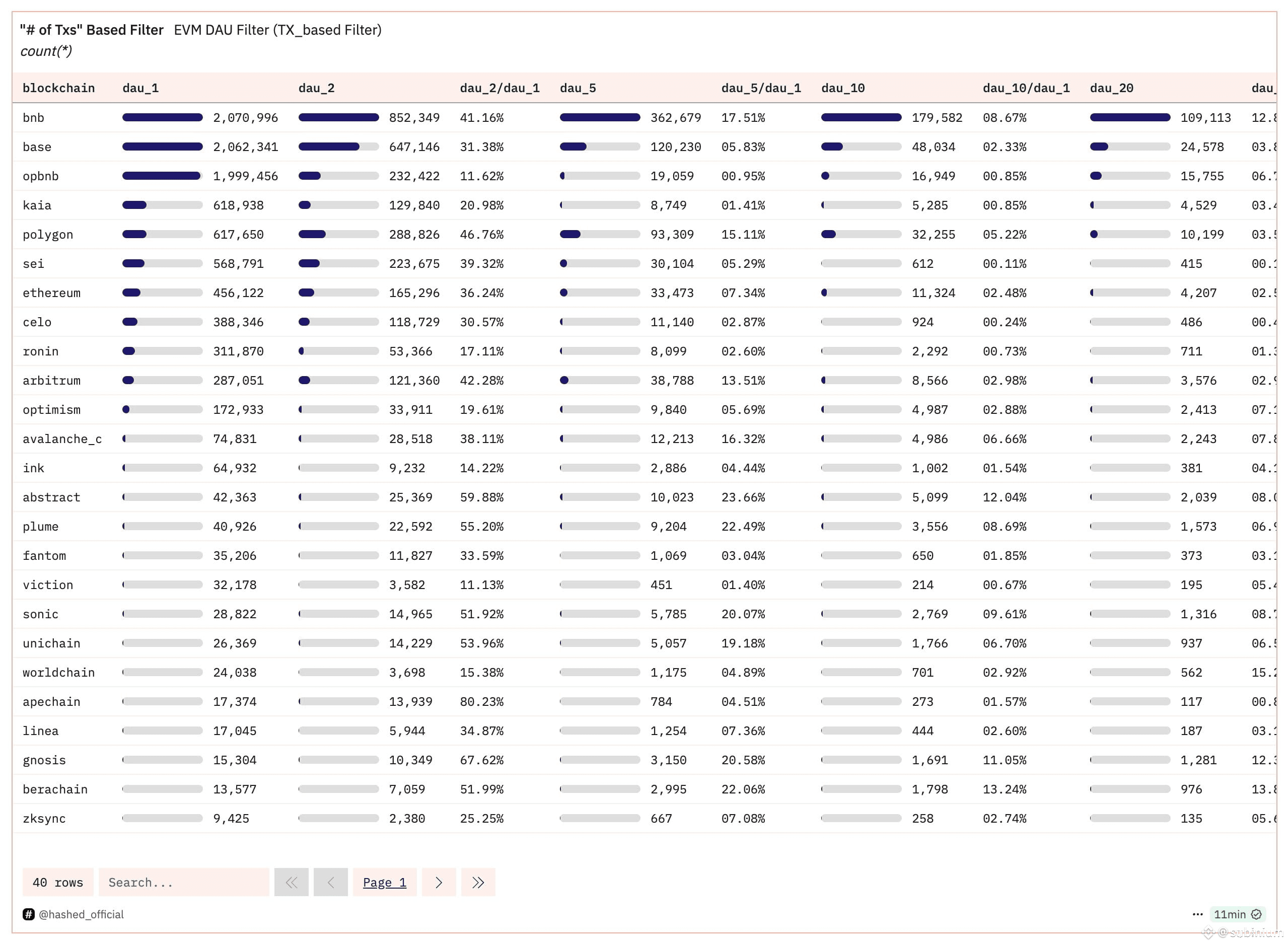Click the EVM DAU Filter query title
The height and width of the screenshot is (945, 1288).
[x=278, y=30]
